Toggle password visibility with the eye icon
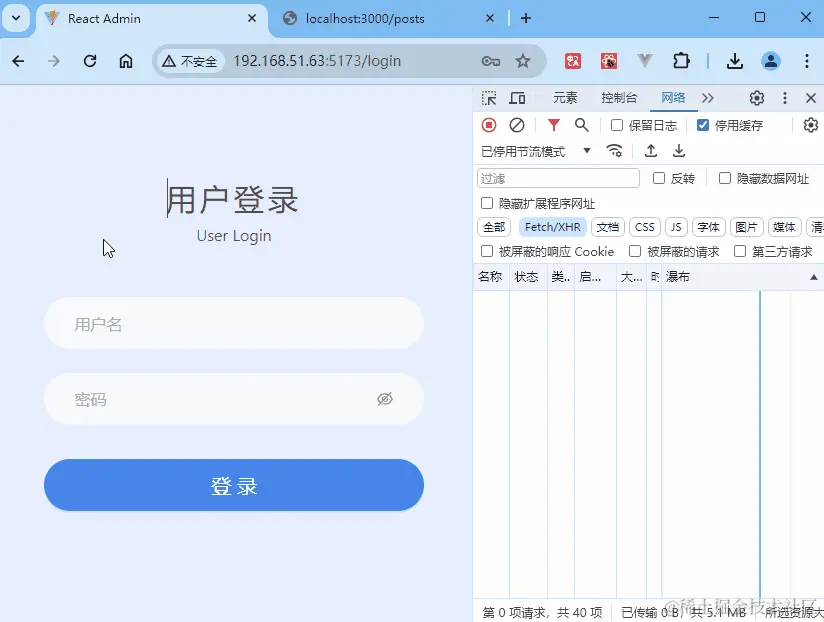Screen dimensions: 824x622 click(385, 399)
